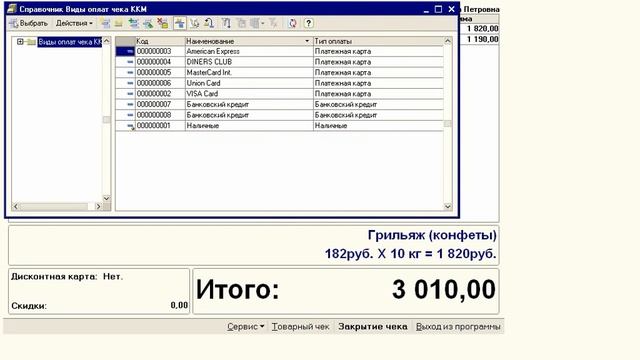
Task: Click the row icon for code 00000005
Action: point(130,73)
